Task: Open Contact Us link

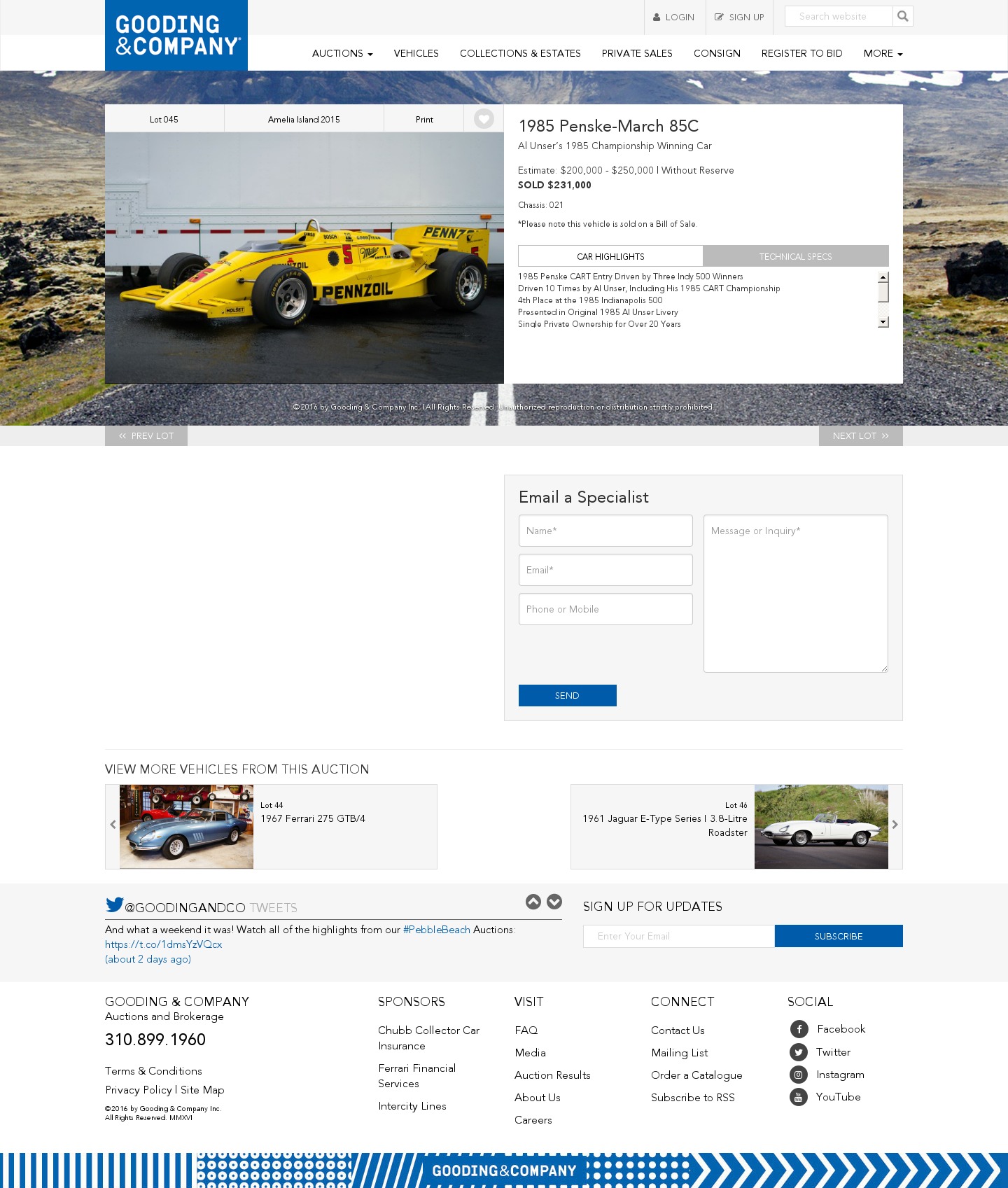Action: [678, 1030]
